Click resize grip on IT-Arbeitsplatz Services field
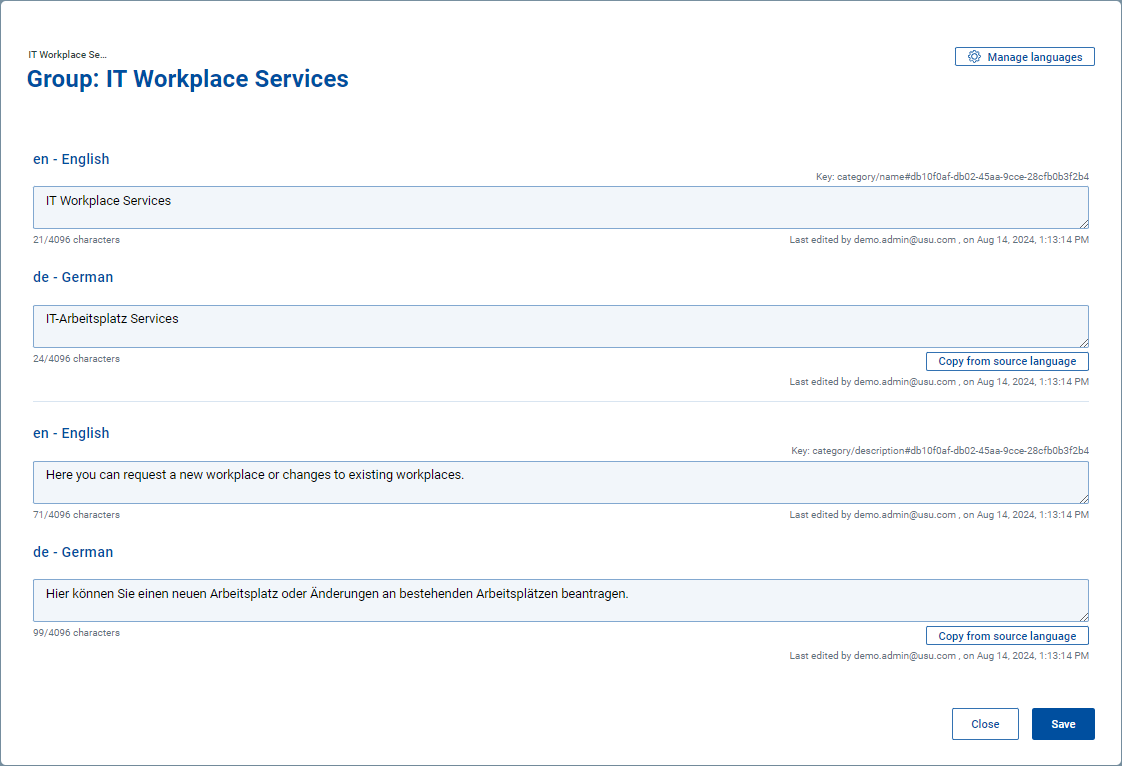The width and height of the screenshot is (1122, 766). [x=1083, y=342]
